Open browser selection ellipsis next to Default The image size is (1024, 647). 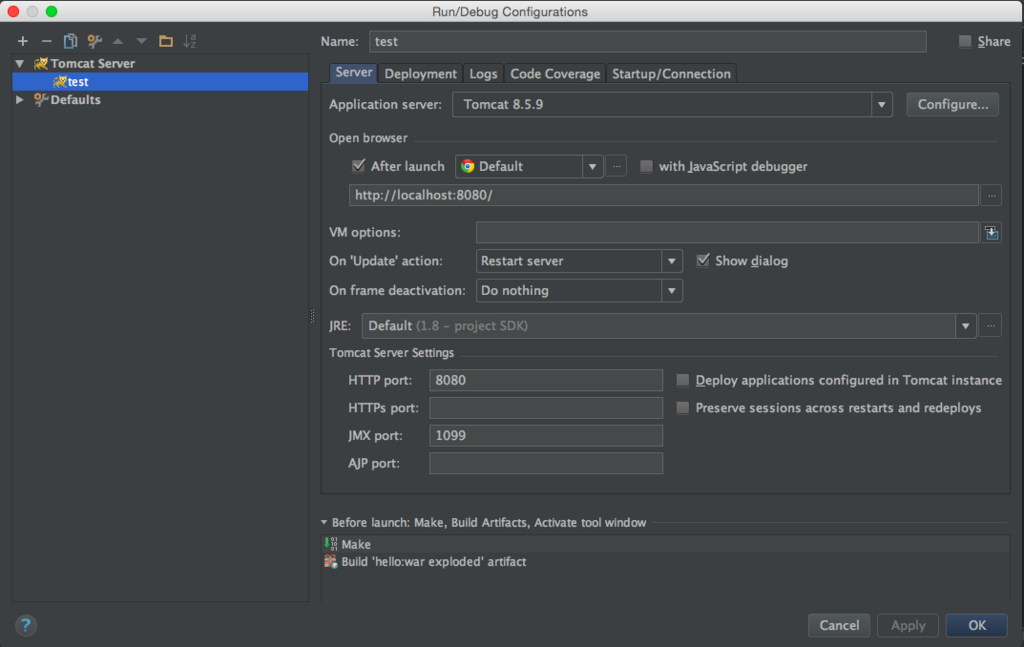[616, 166]
